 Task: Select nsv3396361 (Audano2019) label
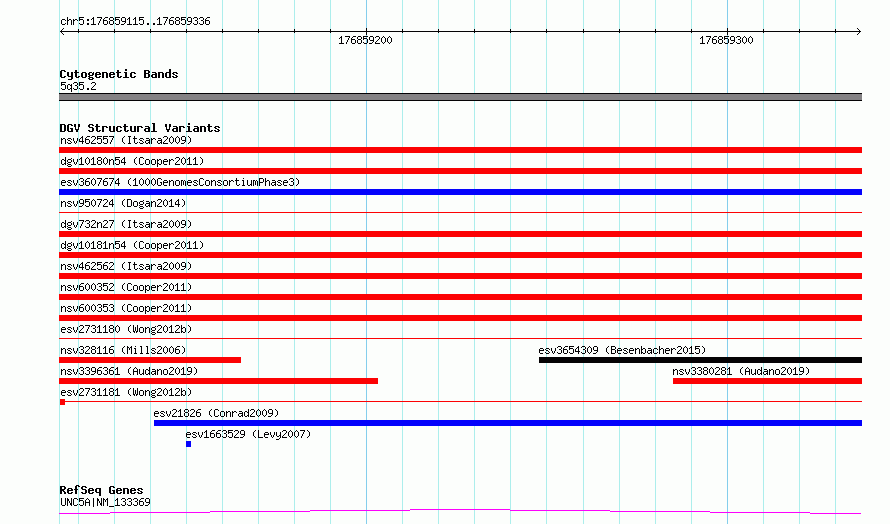point(129,371)
